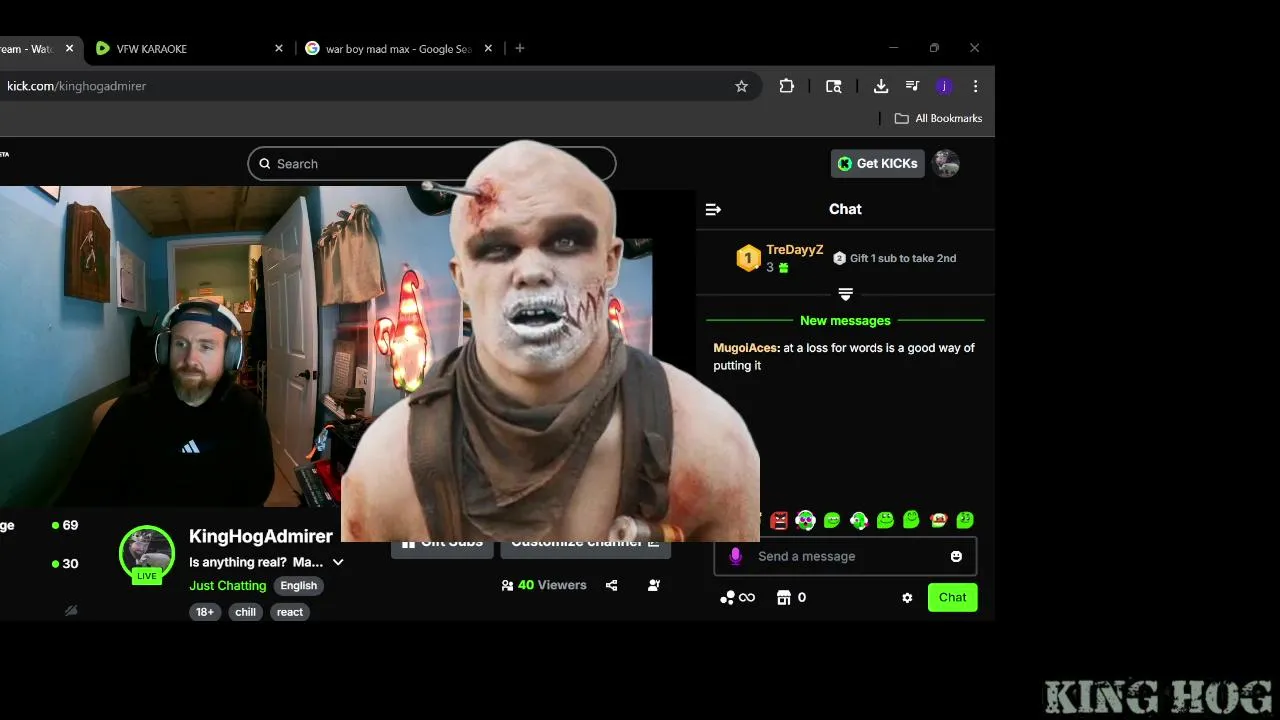Open the All Bookmarks folder
The height and width of the screenshot is (720, 1280).
pos(938,118)
